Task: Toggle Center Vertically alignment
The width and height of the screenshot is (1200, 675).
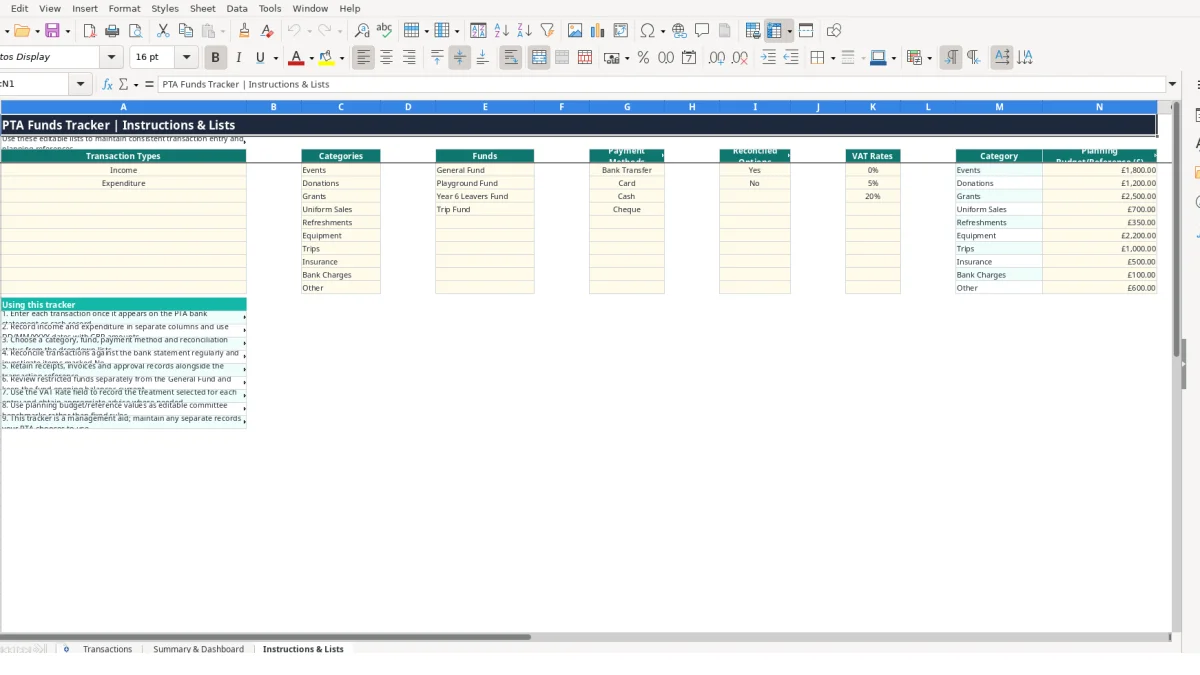Action: click(x=460, y=58)
